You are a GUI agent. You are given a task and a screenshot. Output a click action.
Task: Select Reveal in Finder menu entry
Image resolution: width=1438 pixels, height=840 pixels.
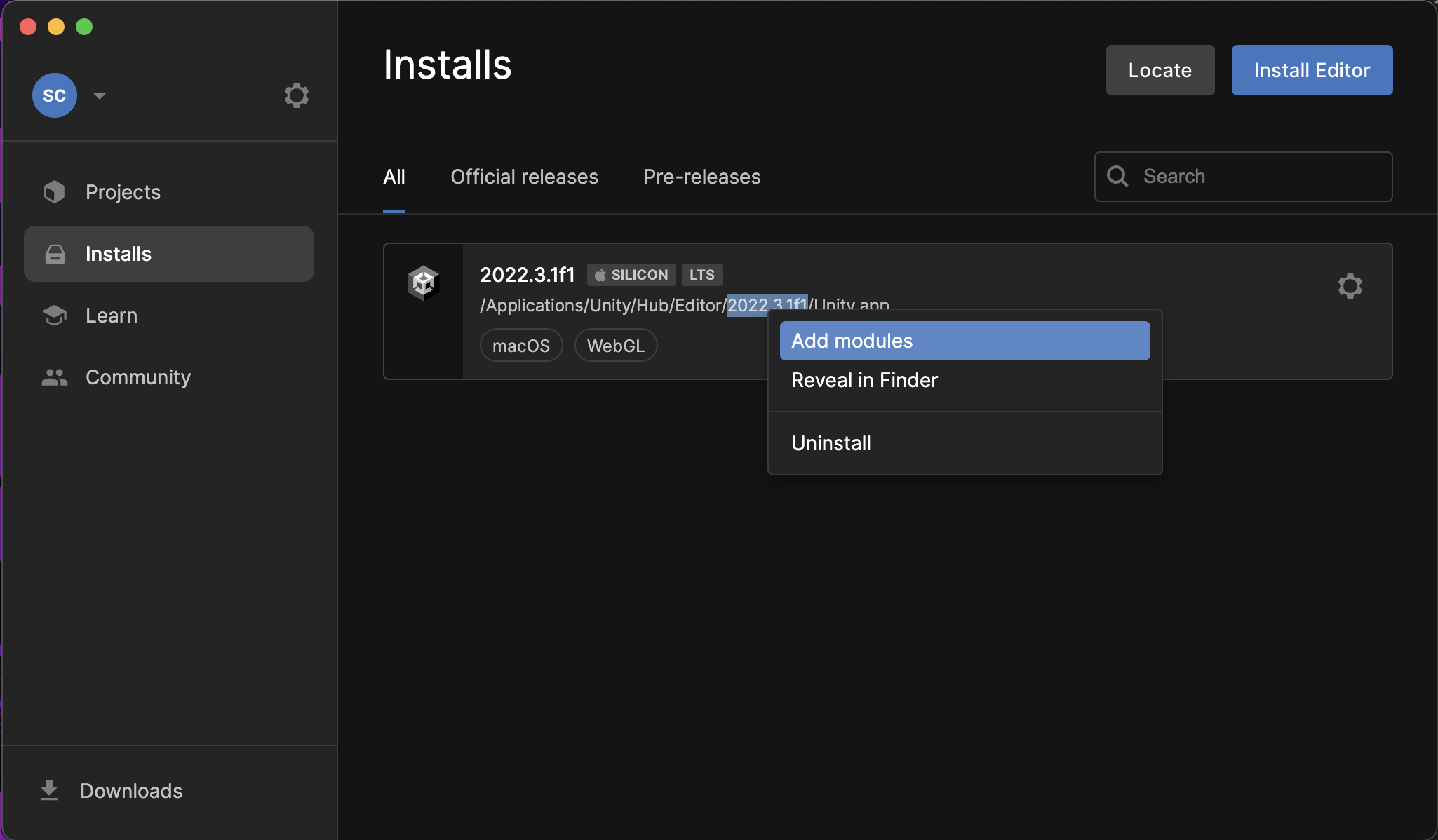click(x=864, y=380)
